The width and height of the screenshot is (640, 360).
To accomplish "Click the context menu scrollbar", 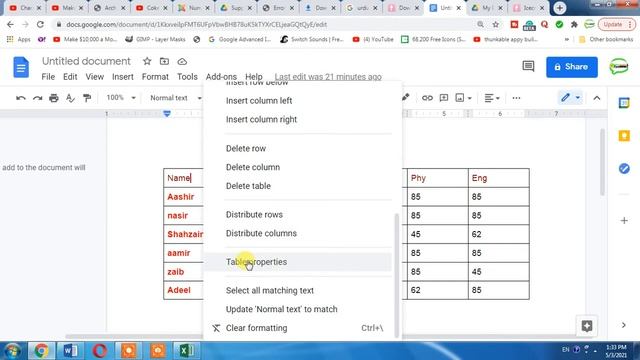I will pyautogui.click(x=396, y=276).
